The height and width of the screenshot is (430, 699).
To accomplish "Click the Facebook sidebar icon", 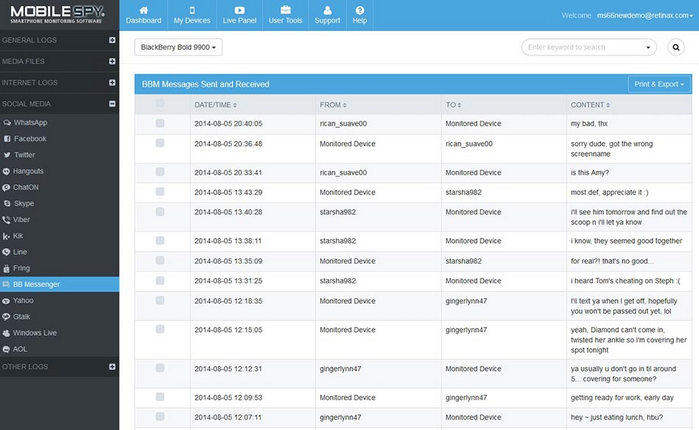I will (7, 139).
